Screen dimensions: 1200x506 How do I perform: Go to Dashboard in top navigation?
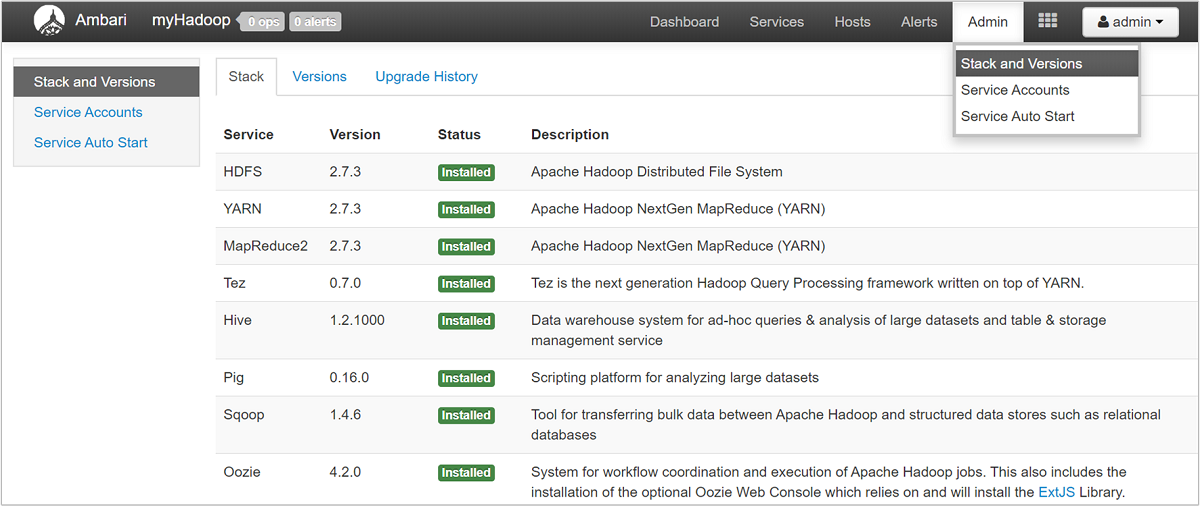click(684, 22)
